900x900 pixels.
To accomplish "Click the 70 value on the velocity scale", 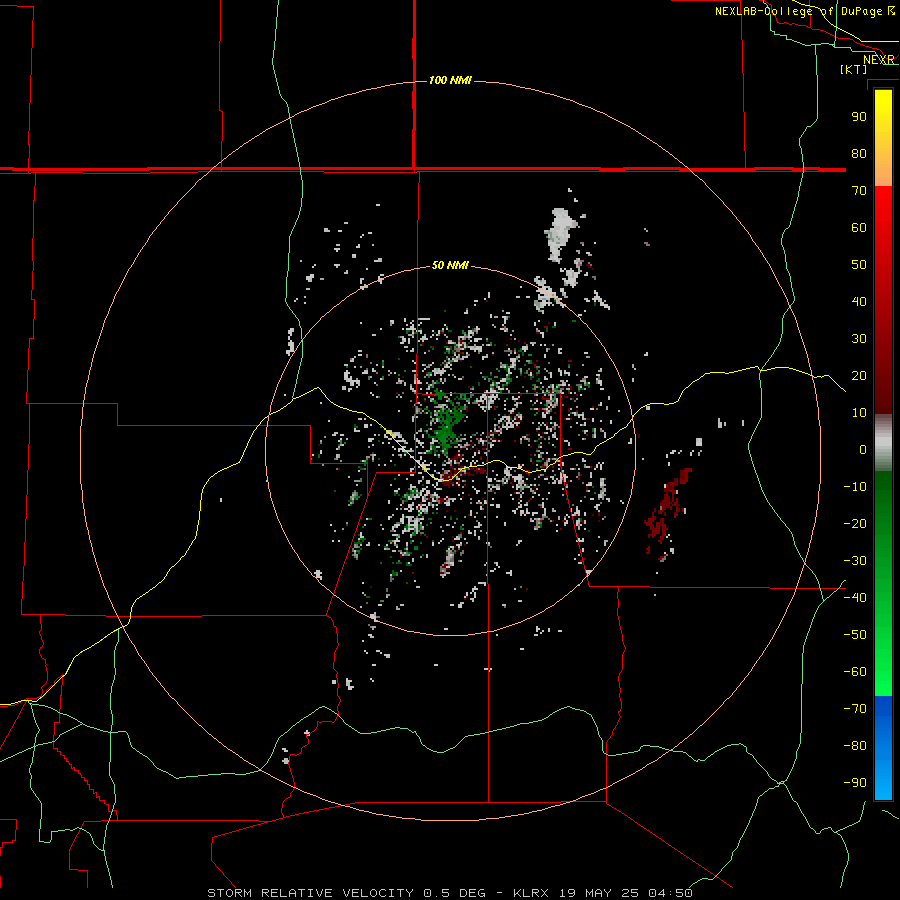I will pos(859,191).
